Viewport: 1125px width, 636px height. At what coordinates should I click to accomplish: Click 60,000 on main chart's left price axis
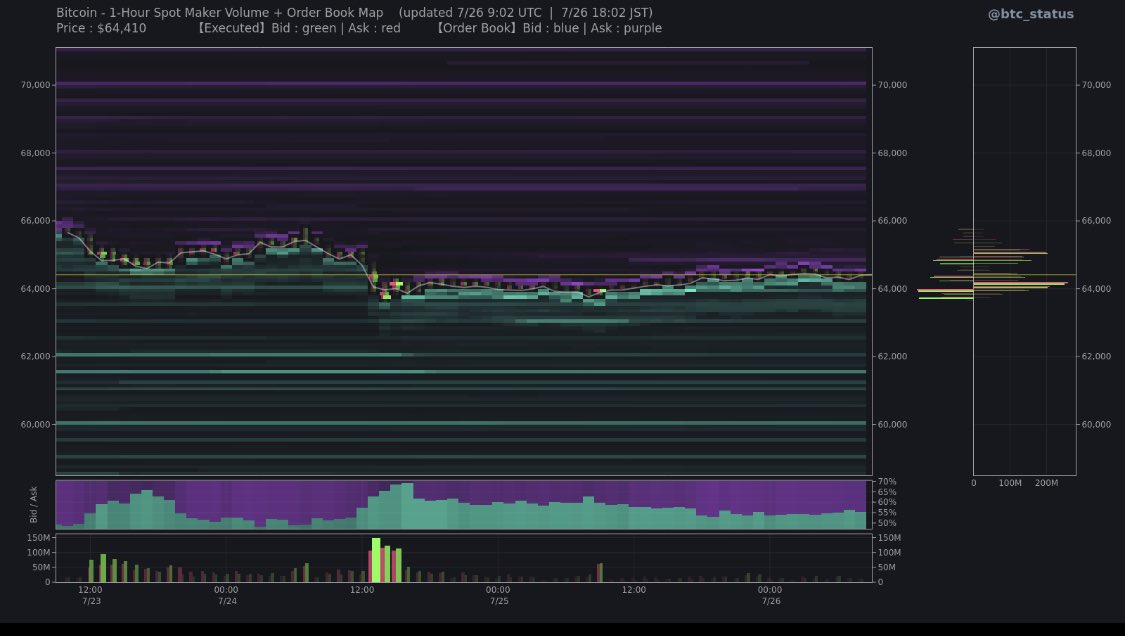(35, 424)
